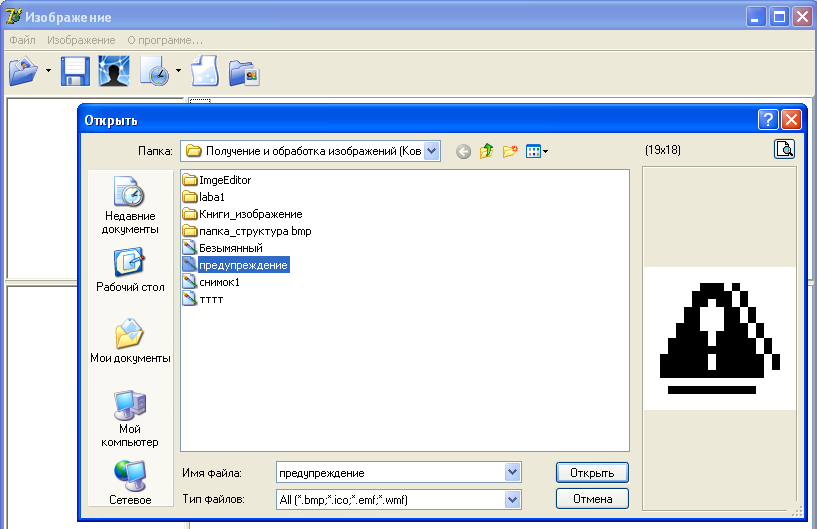Select the ImgeEditor folder
Viewport: 817px width, 529px height.
click(x=217, y=180)
